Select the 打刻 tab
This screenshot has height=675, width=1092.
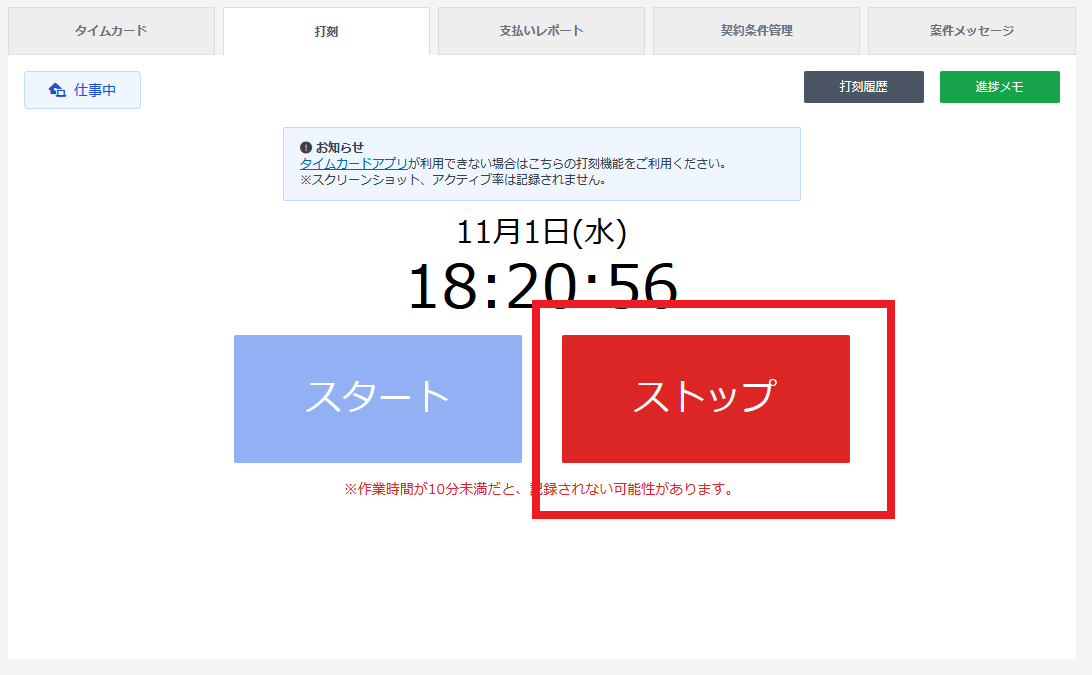coord(326,31)
